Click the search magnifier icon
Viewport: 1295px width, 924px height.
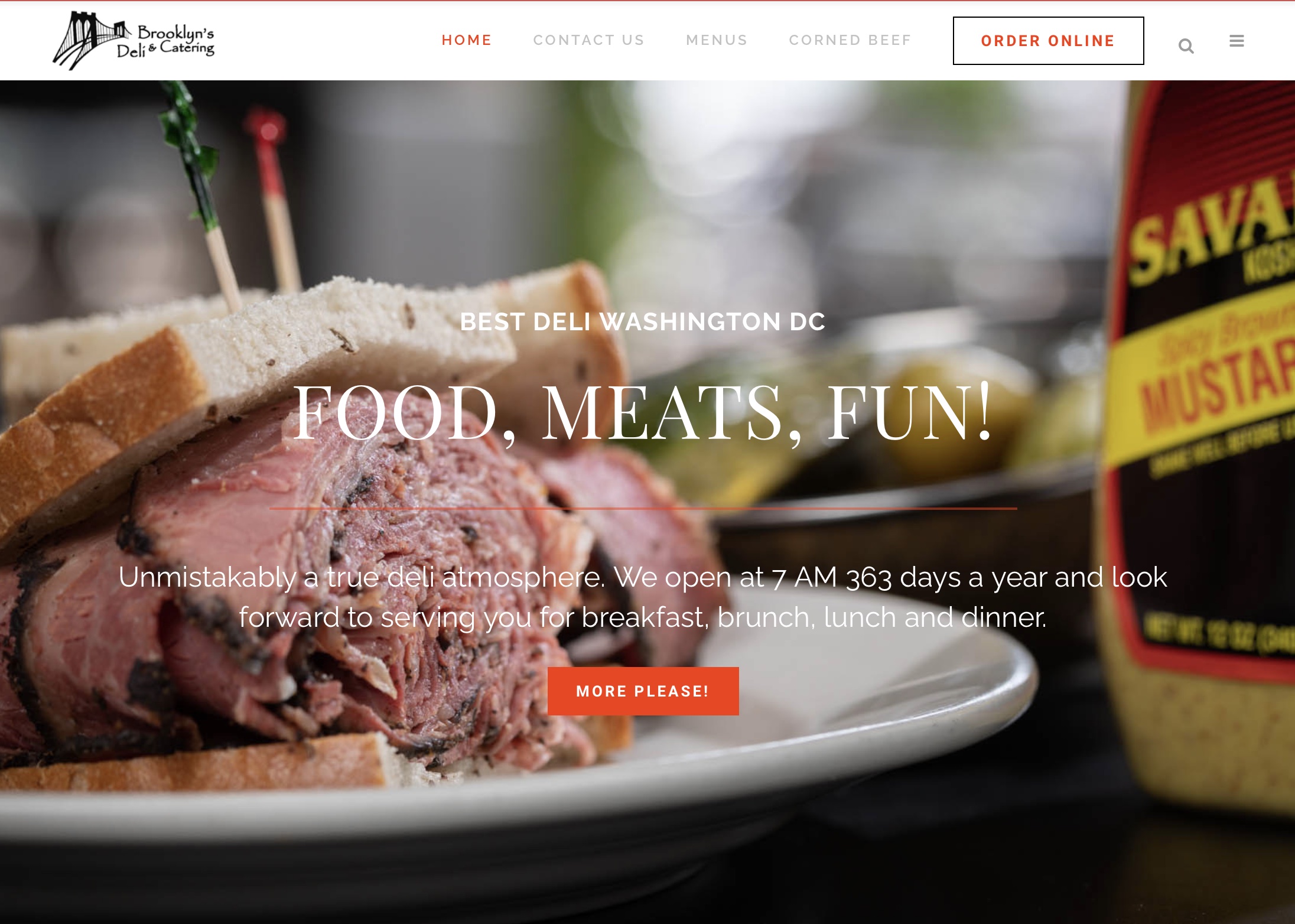click(1186, 45)
